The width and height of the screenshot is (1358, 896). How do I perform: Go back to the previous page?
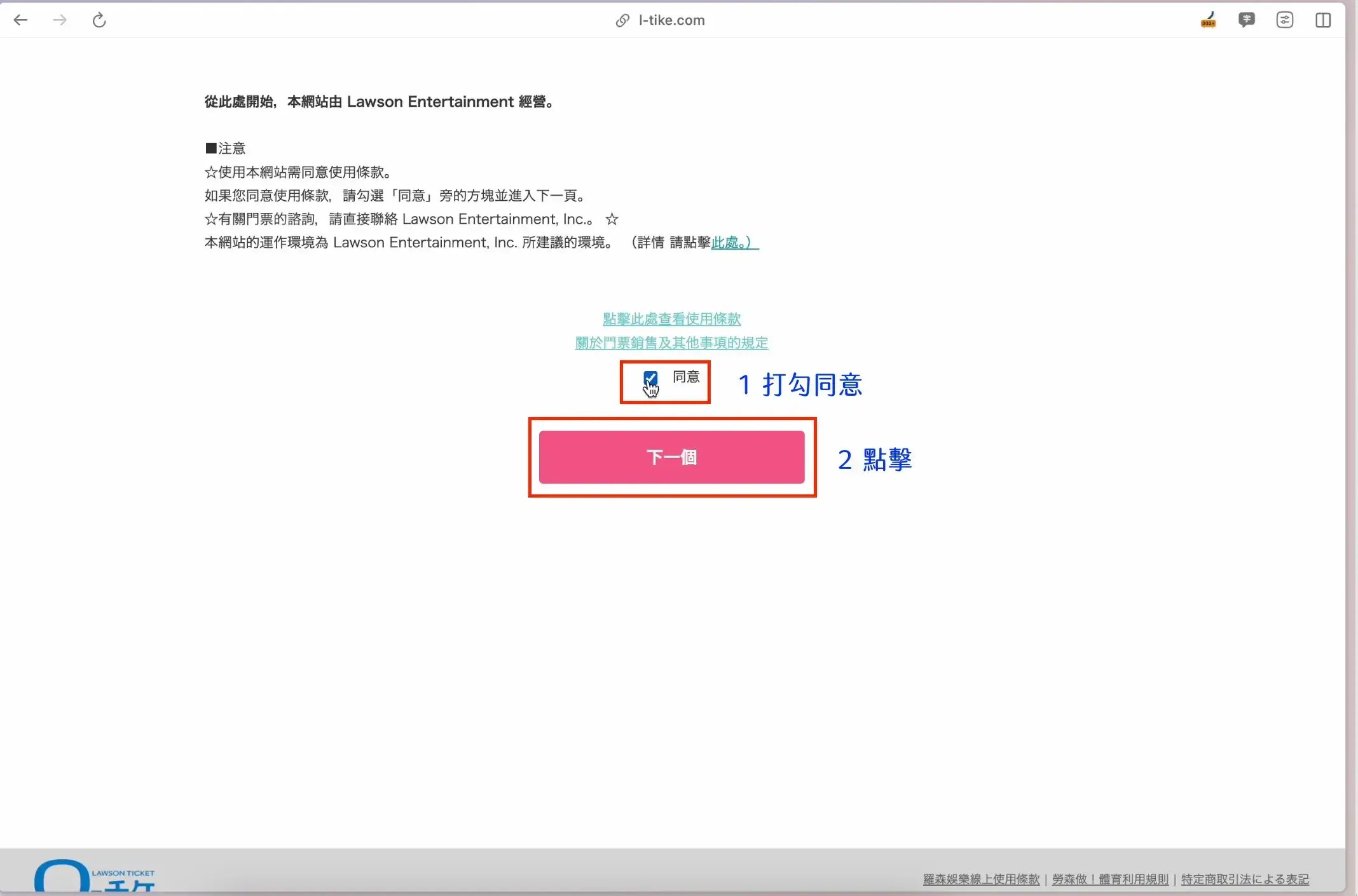[20, 20]
